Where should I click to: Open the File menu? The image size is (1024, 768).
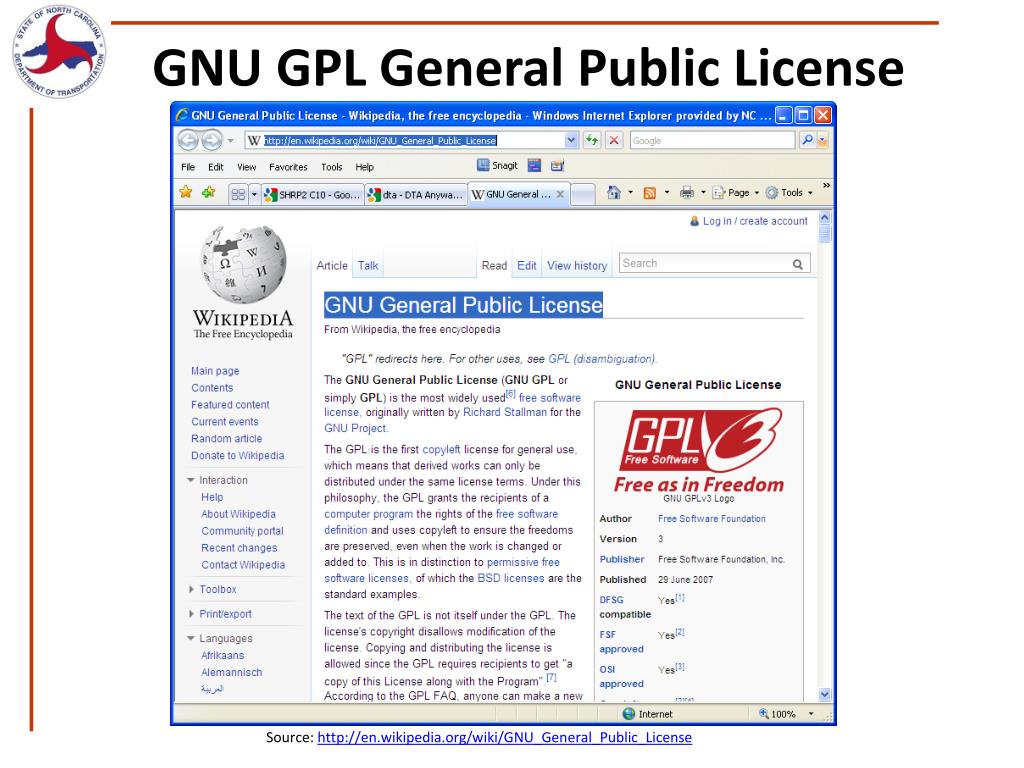[188, 167]
